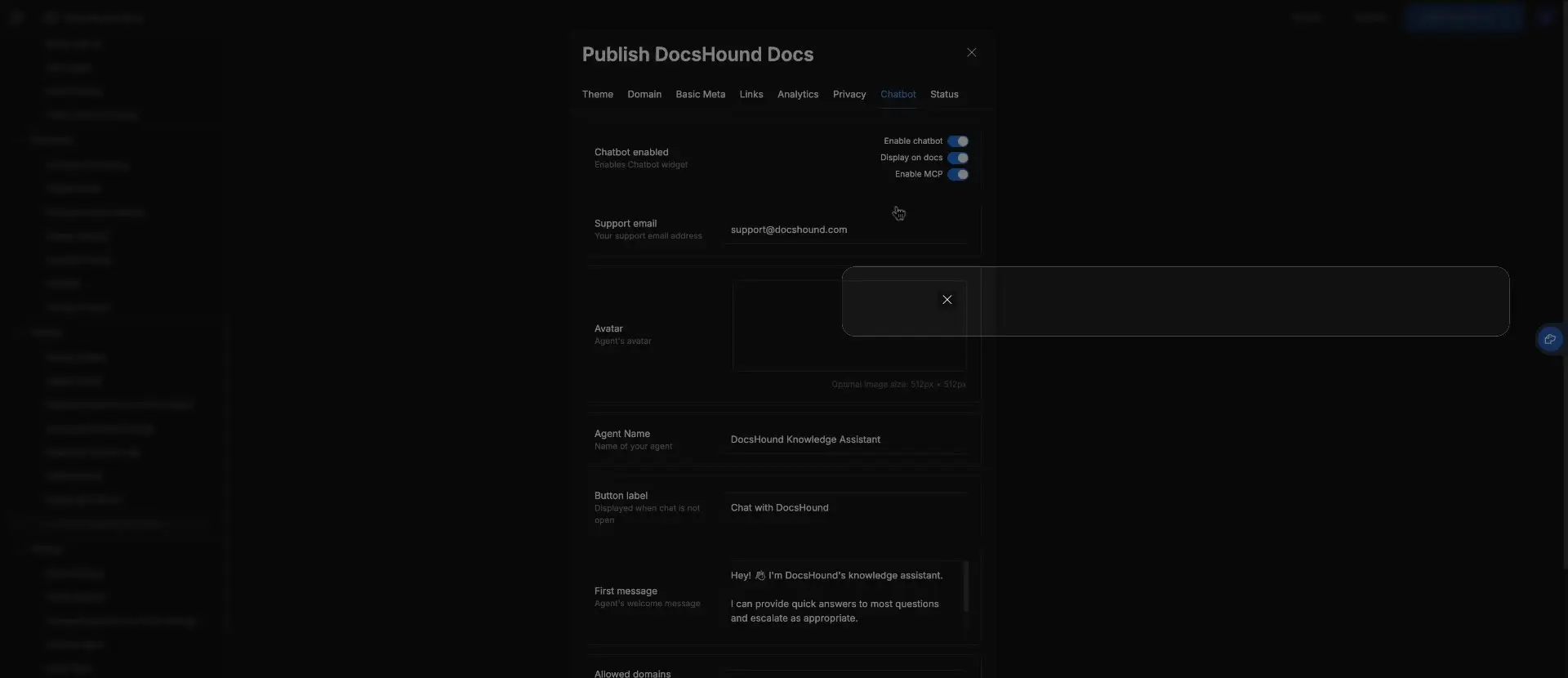Open the Status tab

(x=944, y=95)
